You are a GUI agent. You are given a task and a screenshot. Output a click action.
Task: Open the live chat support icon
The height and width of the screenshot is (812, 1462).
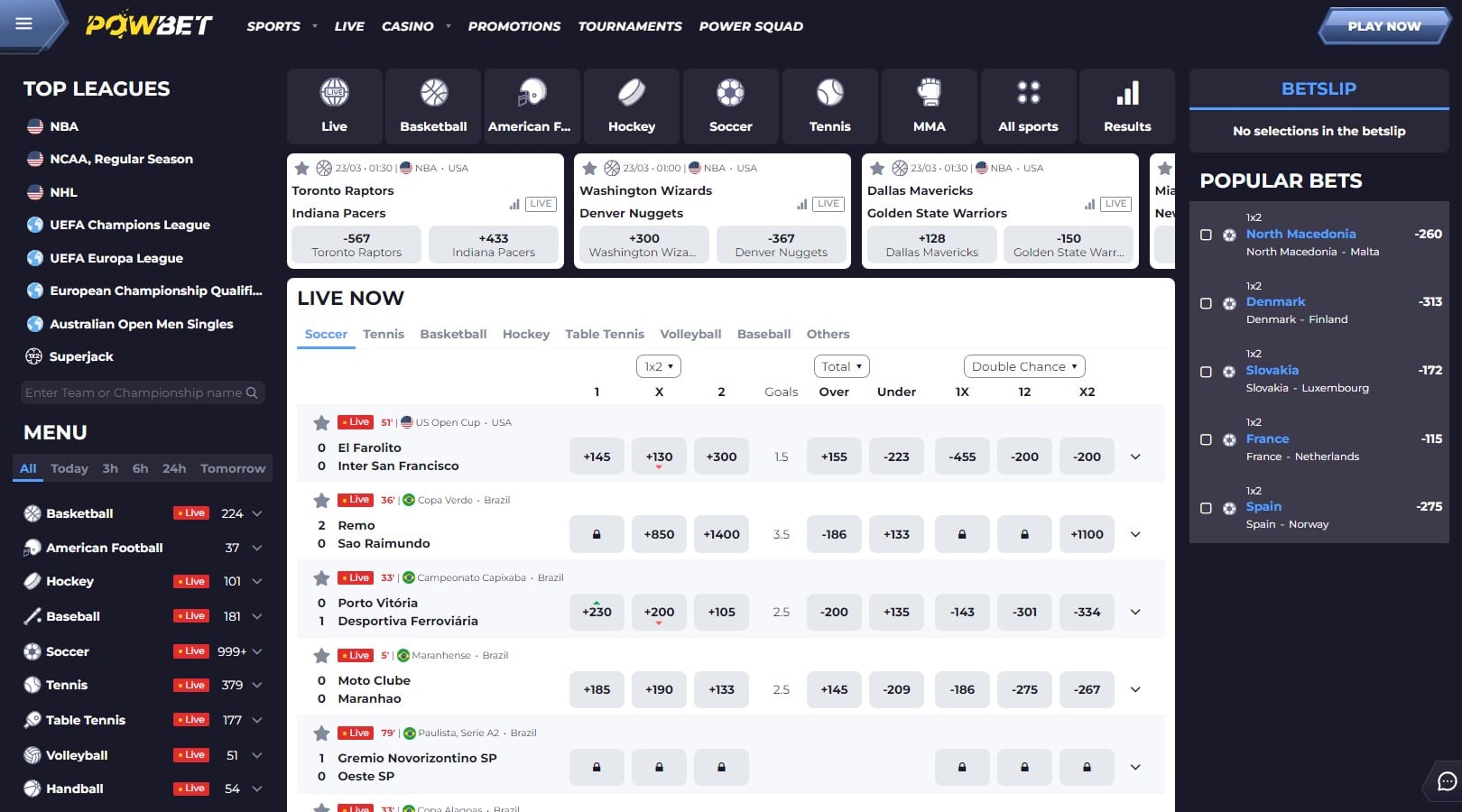click(1447, 781)
